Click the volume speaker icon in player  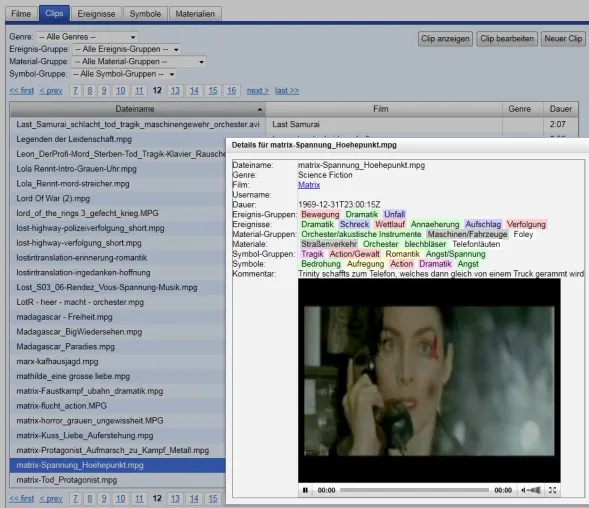pos(524,490)
